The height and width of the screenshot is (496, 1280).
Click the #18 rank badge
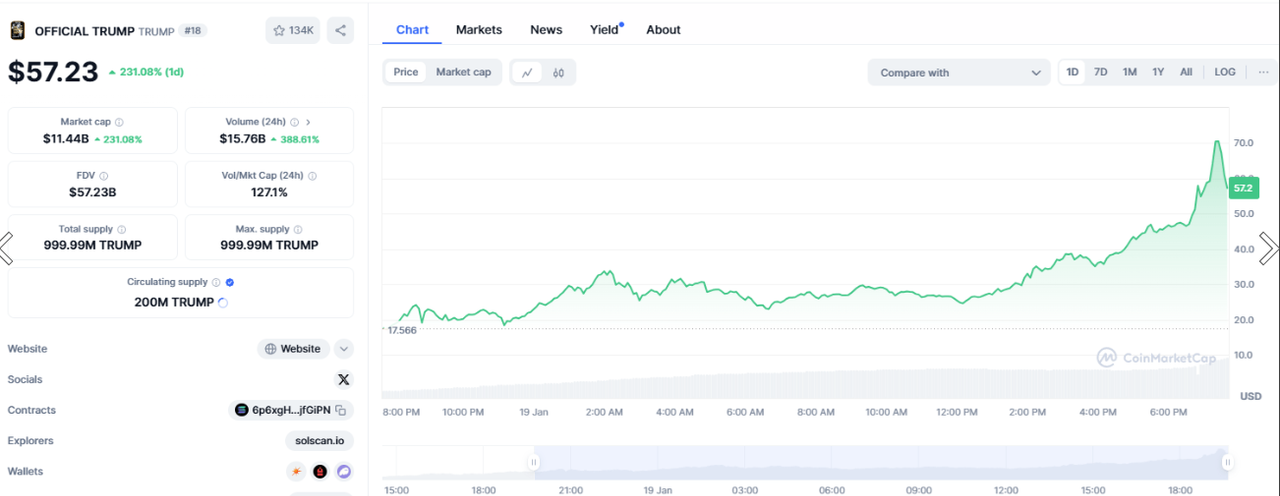[193, 31]
